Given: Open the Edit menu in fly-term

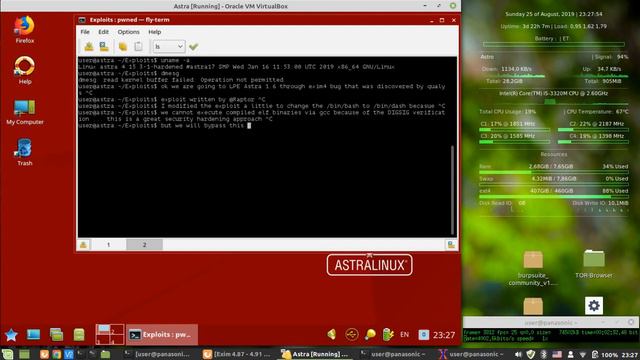Looking at the screenshot, I should [x=103, y=32].
